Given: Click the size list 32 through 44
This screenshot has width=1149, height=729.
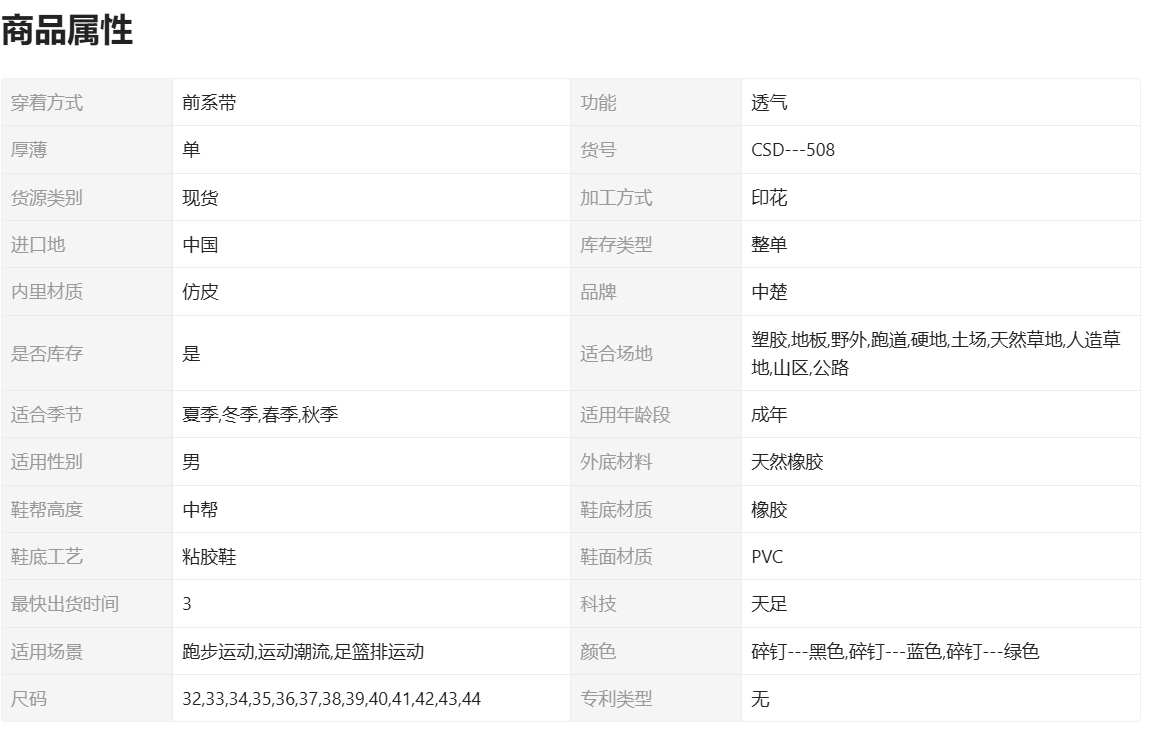Looking at the screenshot, I should pos(331,699).
